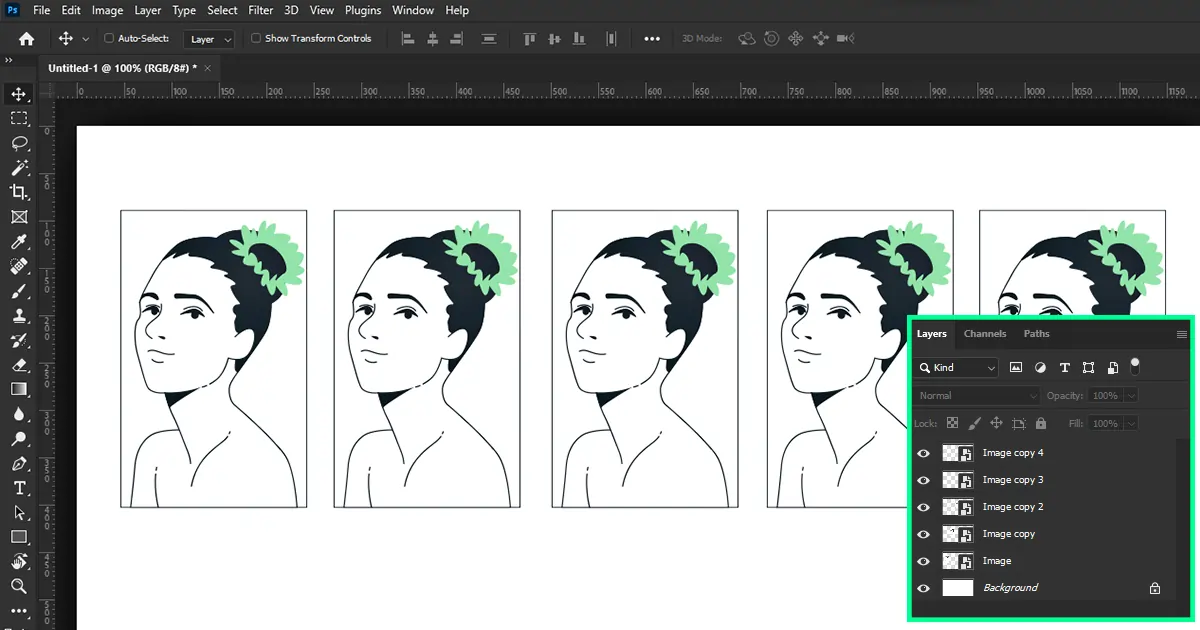Select the Rectangular Marquee tool

(x=19, y=118)
